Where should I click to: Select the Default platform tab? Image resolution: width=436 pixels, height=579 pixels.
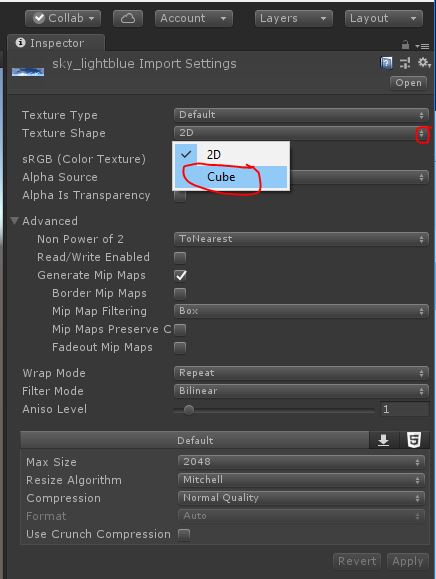[x=195, y=440]
